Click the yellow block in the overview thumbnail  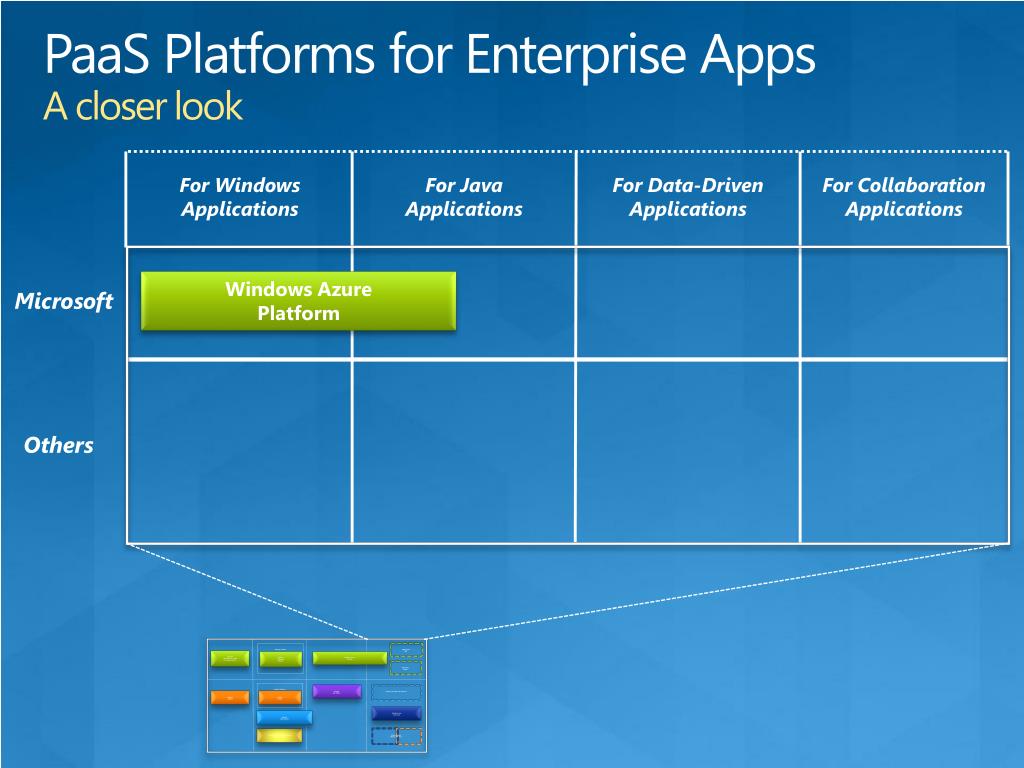(280, 736)
